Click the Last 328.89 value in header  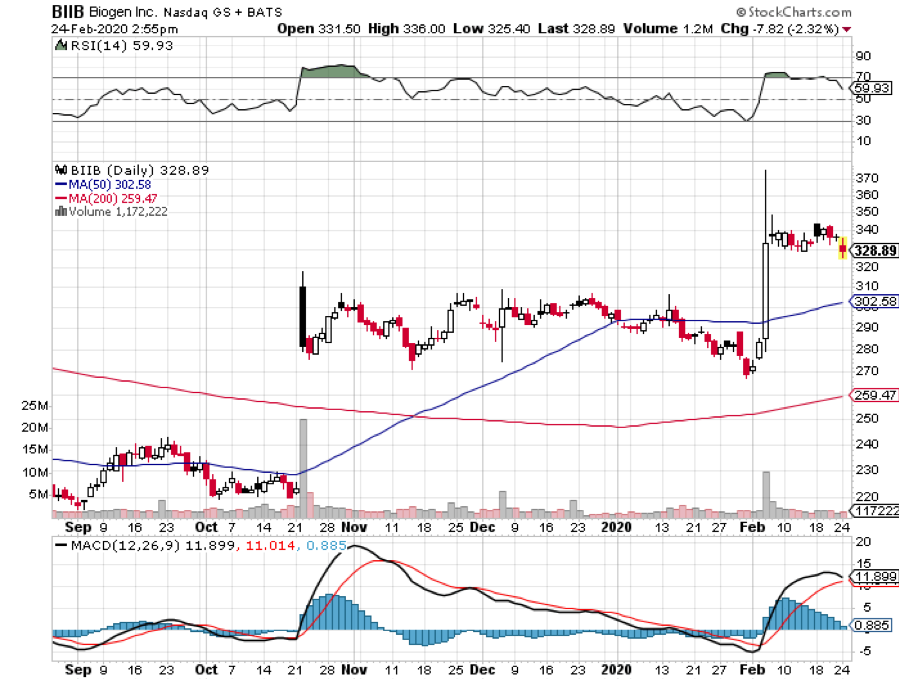pos(576,29)
